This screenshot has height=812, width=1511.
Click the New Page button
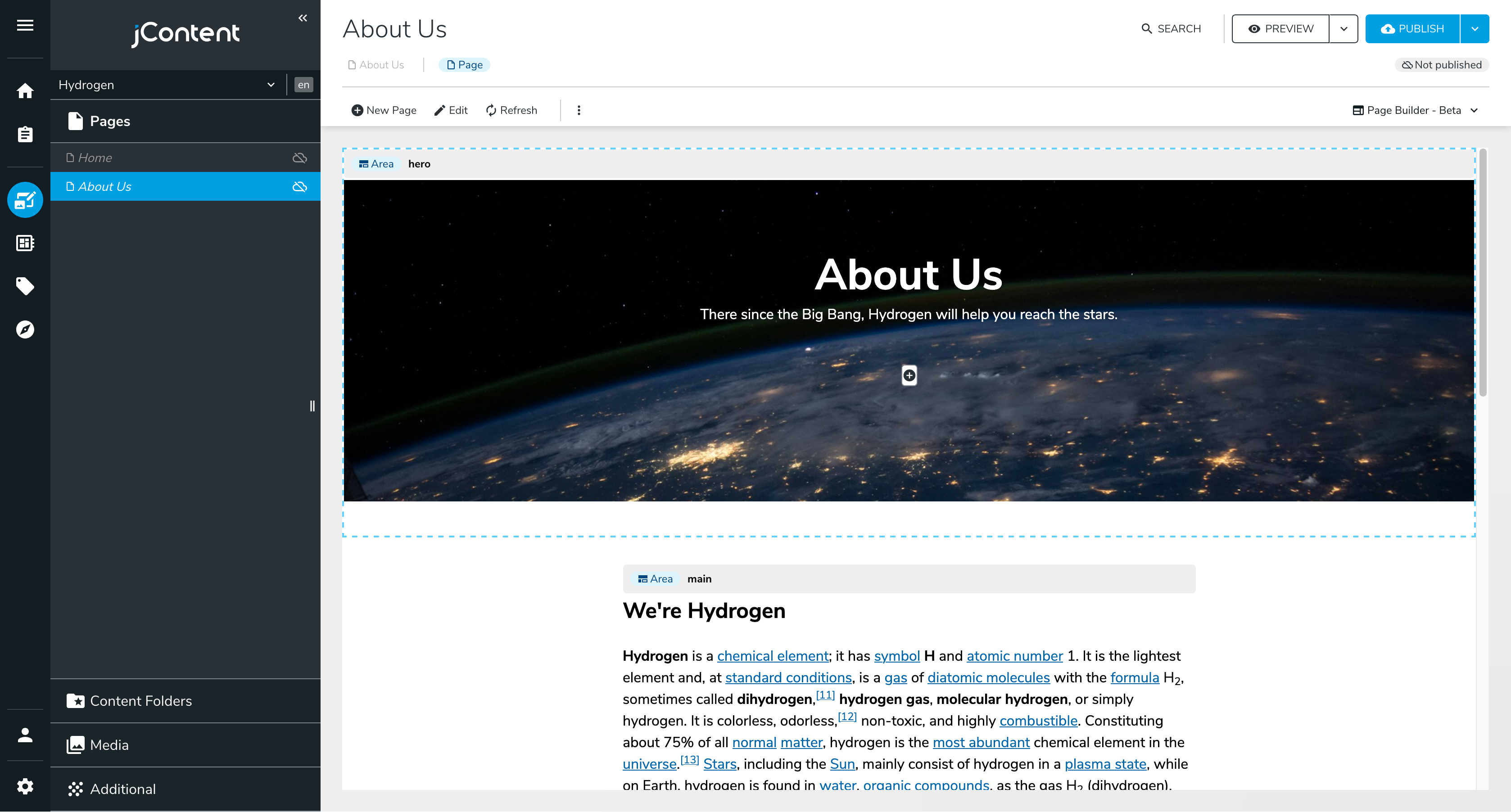point(384,110)
